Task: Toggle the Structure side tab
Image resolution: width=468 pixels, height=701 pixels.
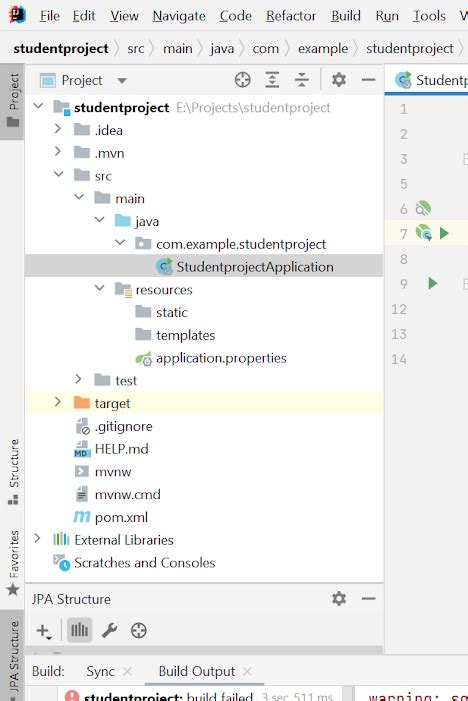Action: click(x=13, y=472)
